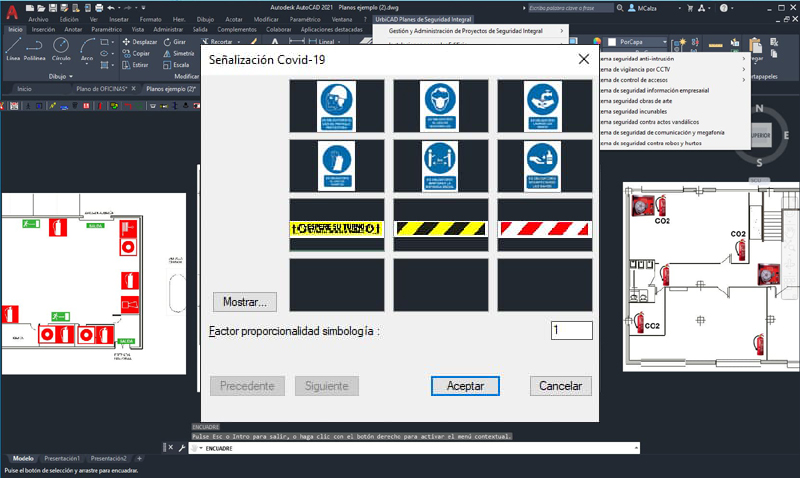Viewport: 800px width, 478px height.
Task: Close the command line with its X icon
Action: point(171,447)
